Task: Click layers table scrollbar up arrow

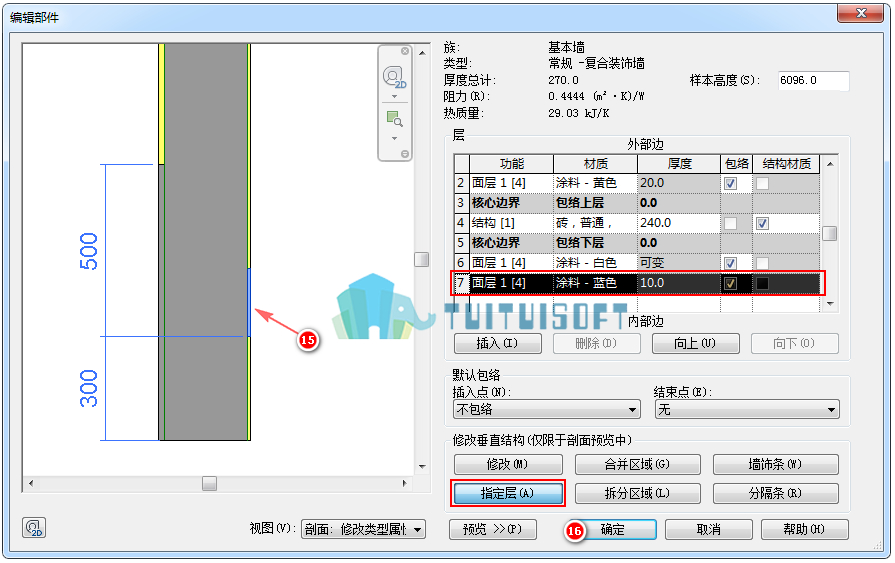Action: click(x=830, y=164)
